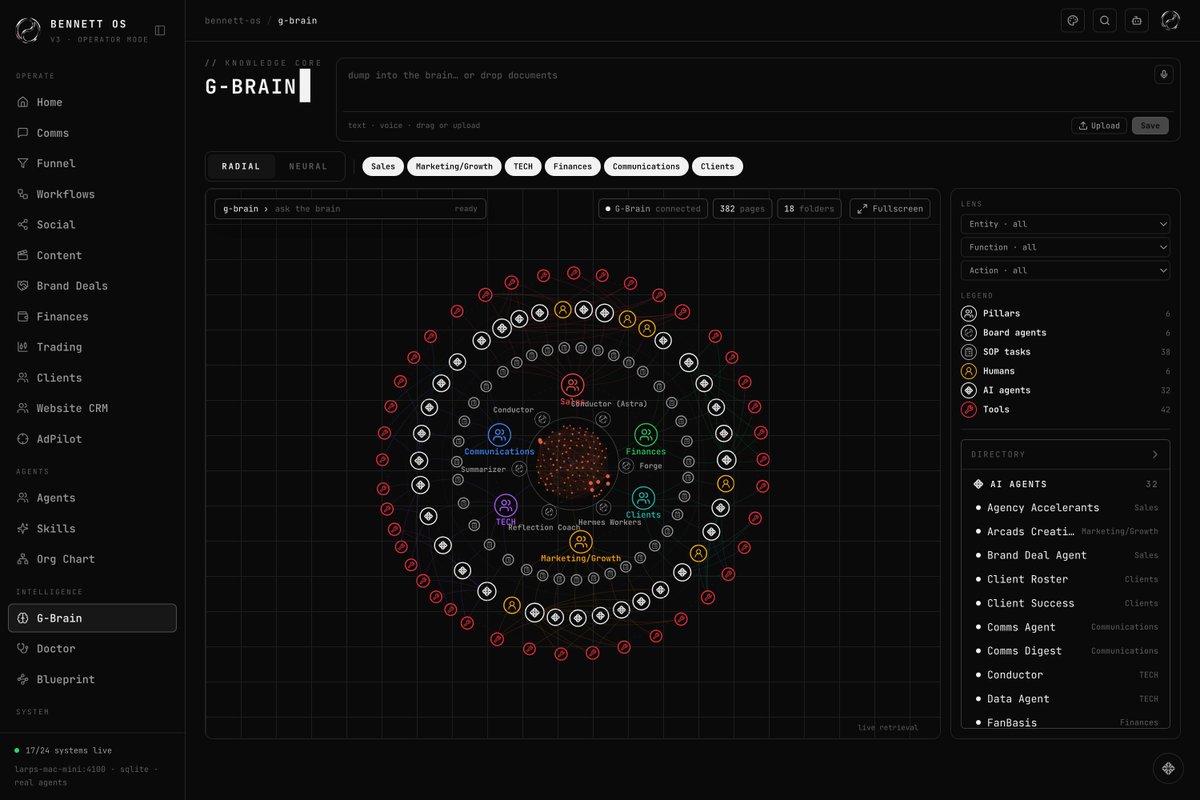Open the Home page in sidebar
The width and height of the screenshot is (1200, 800).
tap(92, 102)
